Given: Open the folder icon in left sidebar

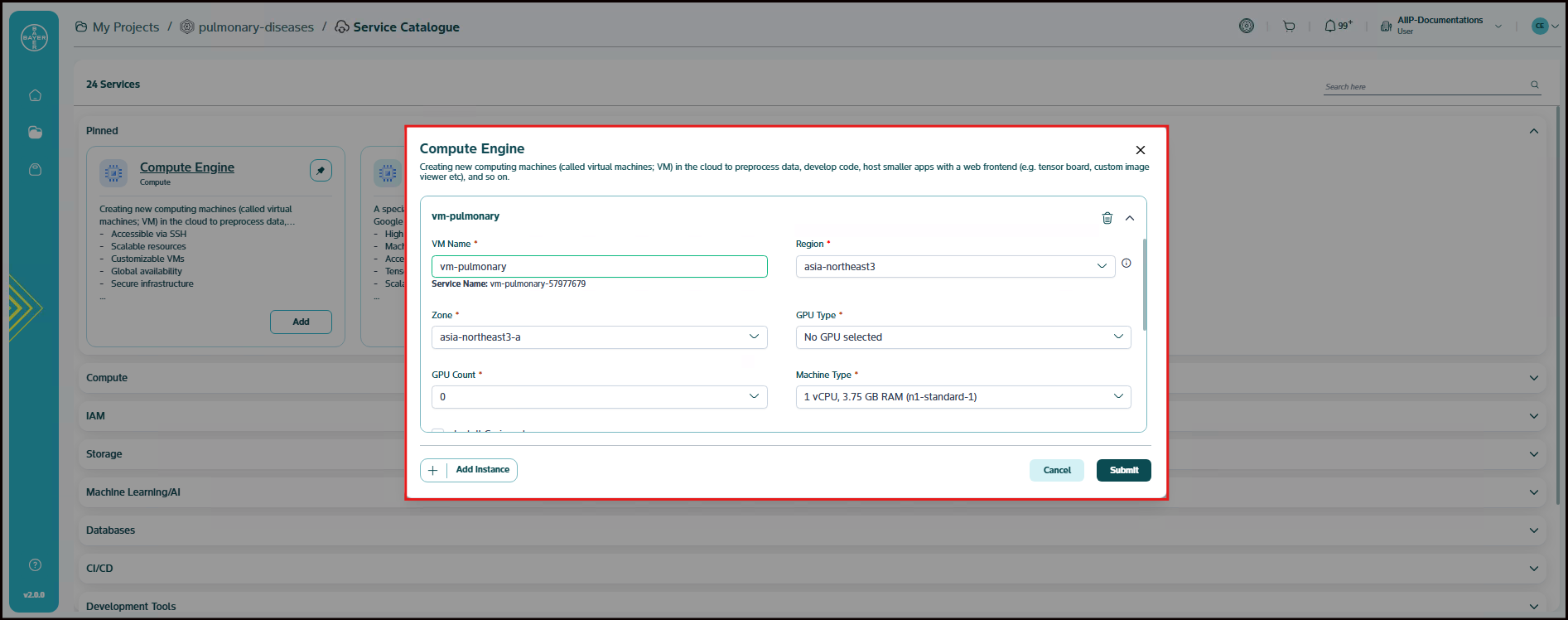Looking at the screenshot, I should pyautogui.click(x=35, y=133).
